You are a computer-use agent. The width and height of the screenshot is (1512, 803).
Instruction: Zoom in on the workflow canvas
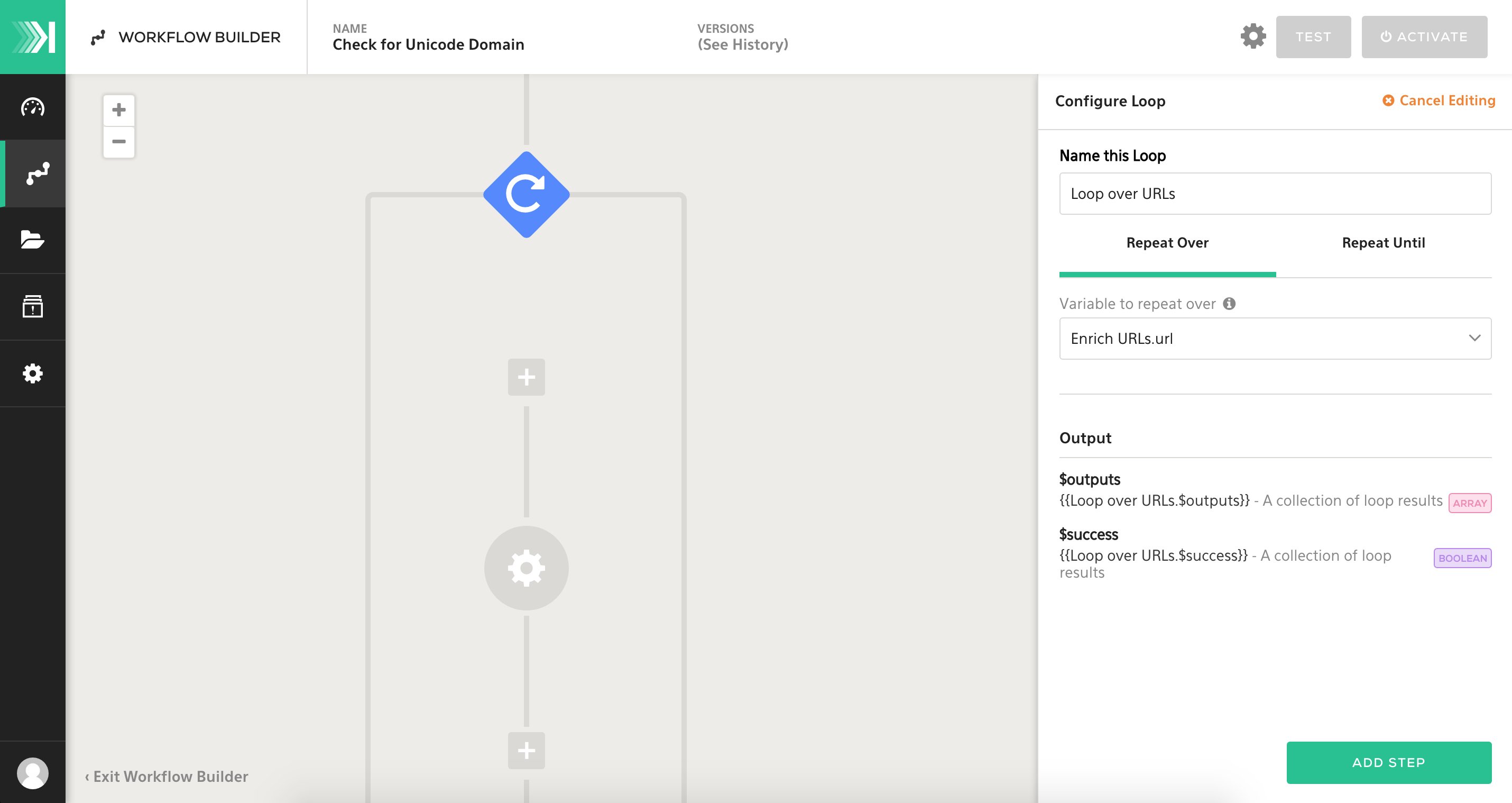[x=118, y=110]
